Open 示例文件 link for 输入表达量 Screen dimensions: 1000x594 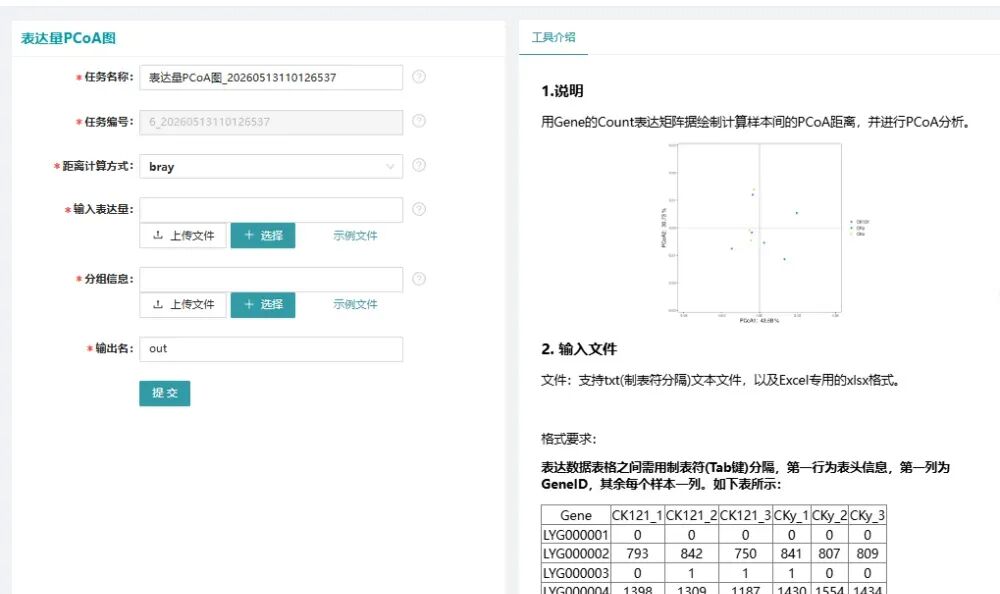coord(355,235)
